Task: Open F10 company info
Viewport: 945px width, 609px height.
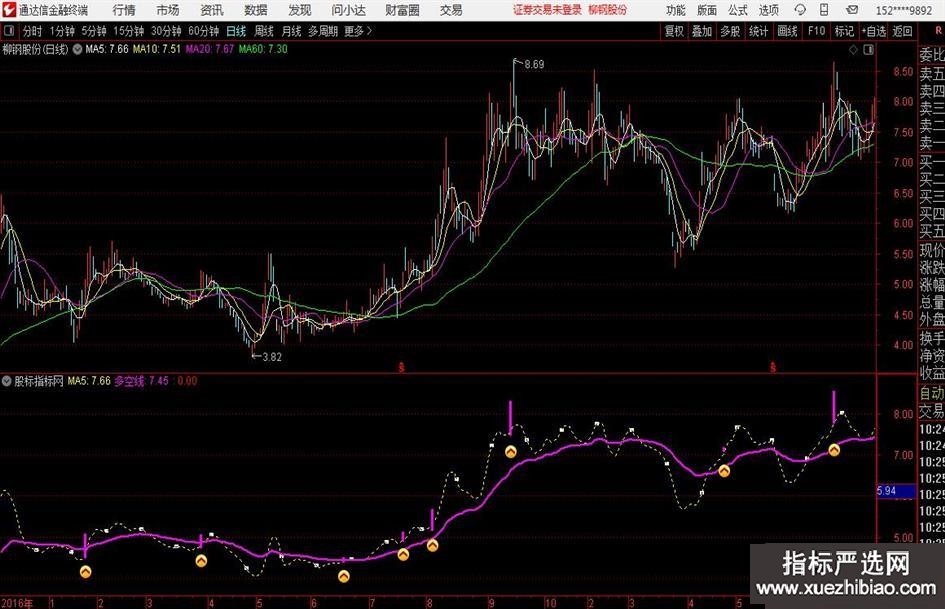Action: point(817,31)
